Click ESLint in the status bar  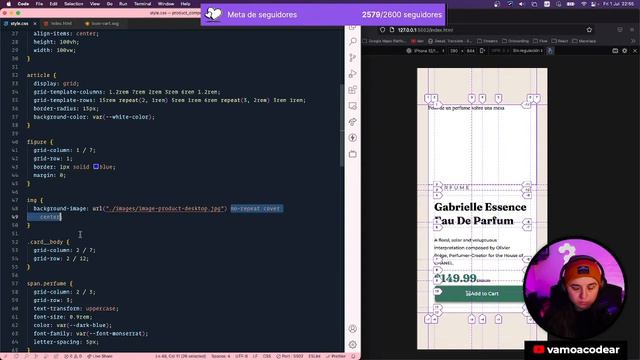(314, 356)
